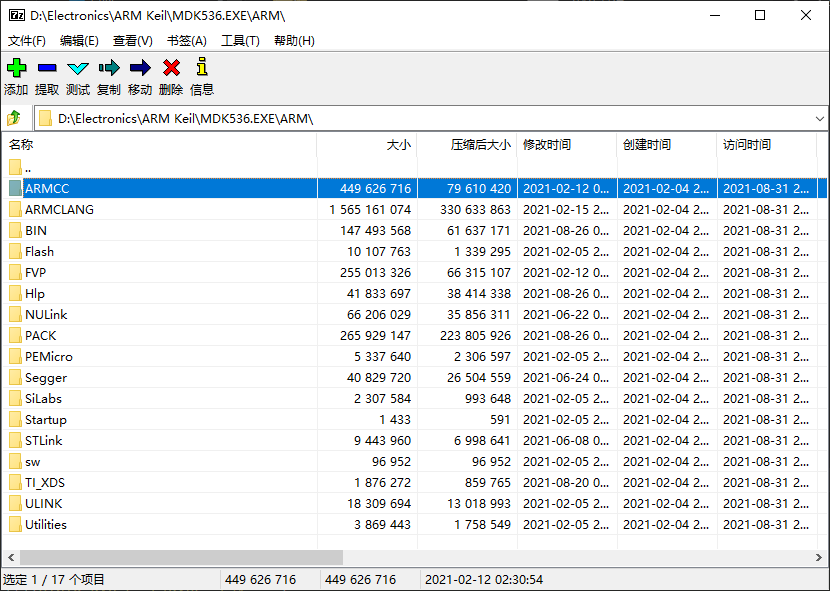The image size is (830, 591).
Task: Click PACK packed size 223 805 926
Action: [x=475, y=336]
